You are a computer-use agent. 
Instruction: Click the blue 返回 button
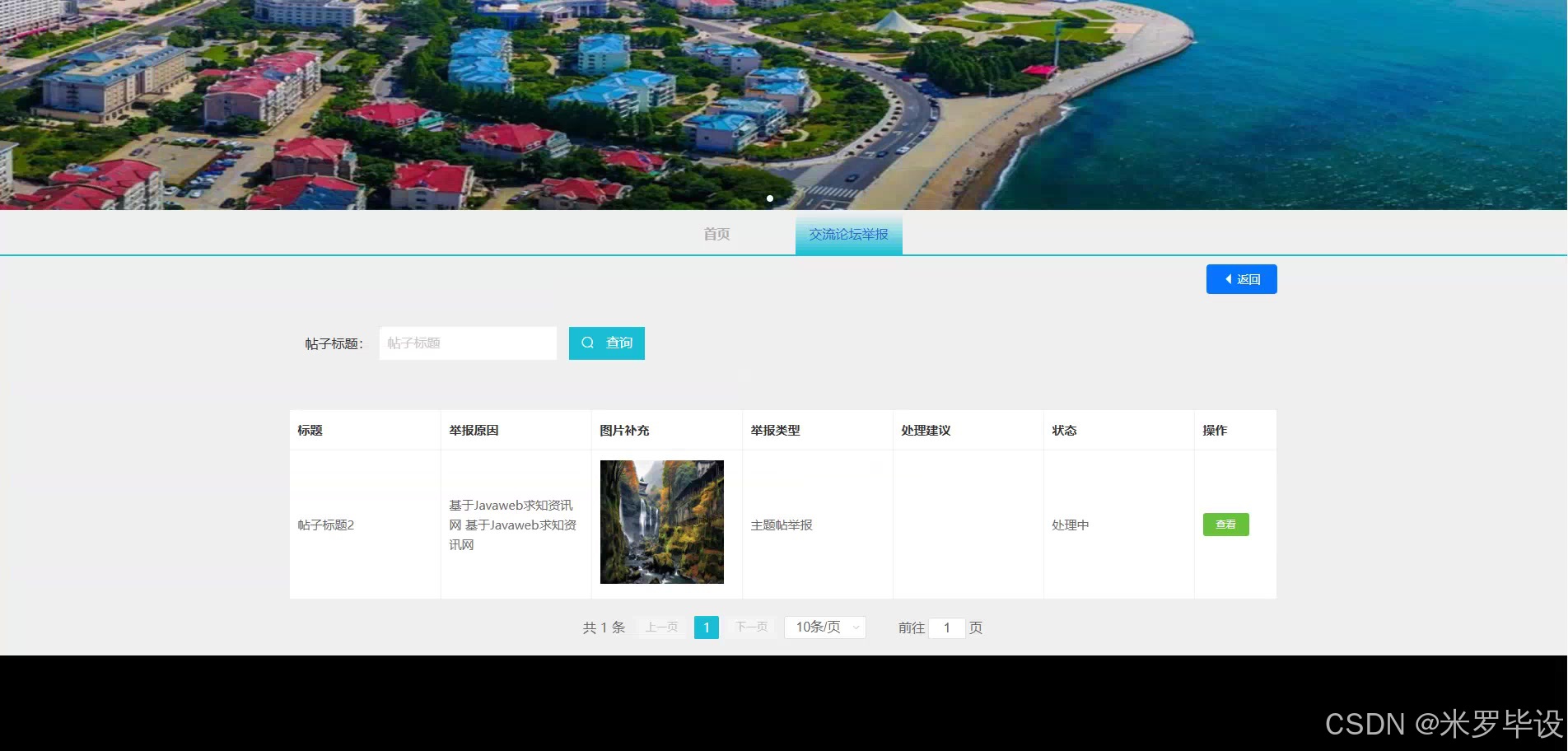click(1241, 278)
